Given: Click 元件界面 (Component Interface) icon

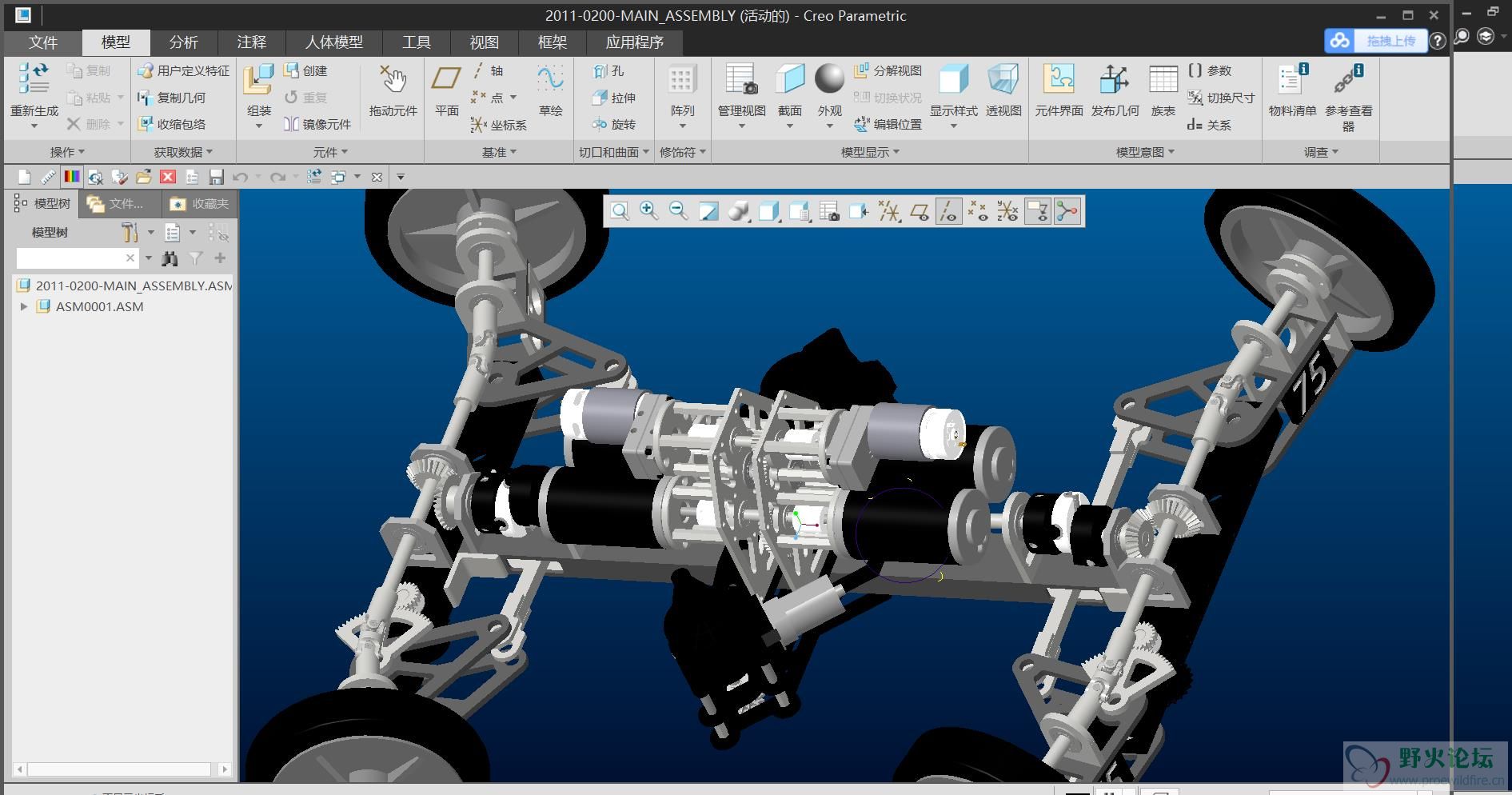Looking at the screenshot, I should (x=1059, y=79).
